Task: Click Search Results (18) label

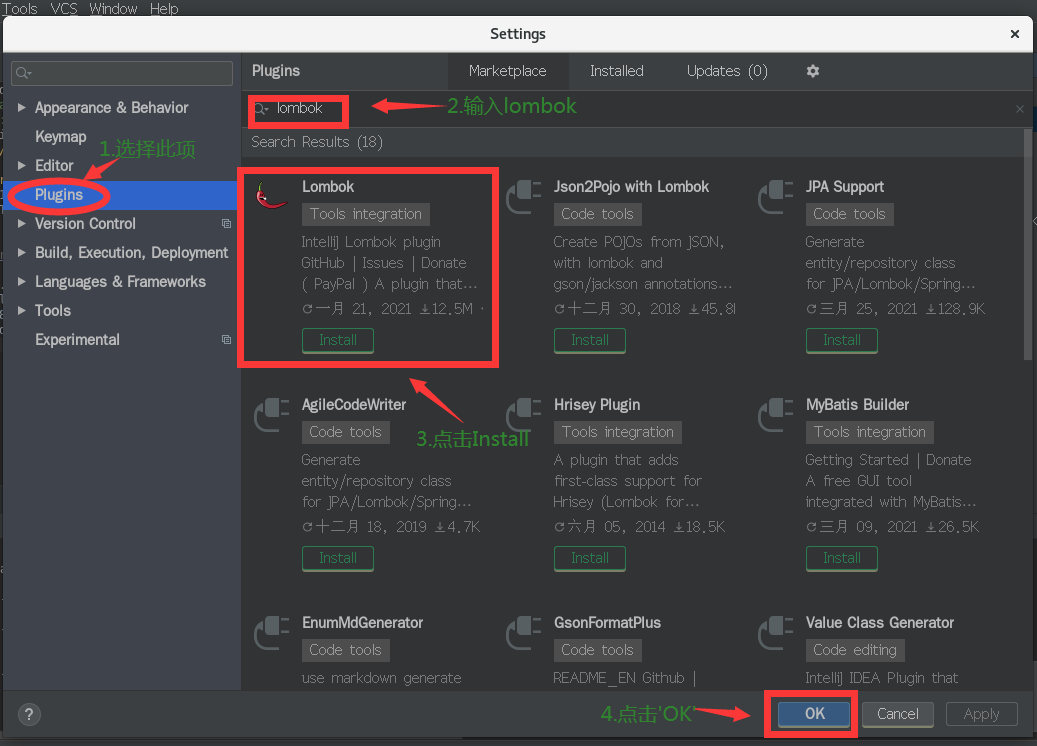Action: [317, 142]
